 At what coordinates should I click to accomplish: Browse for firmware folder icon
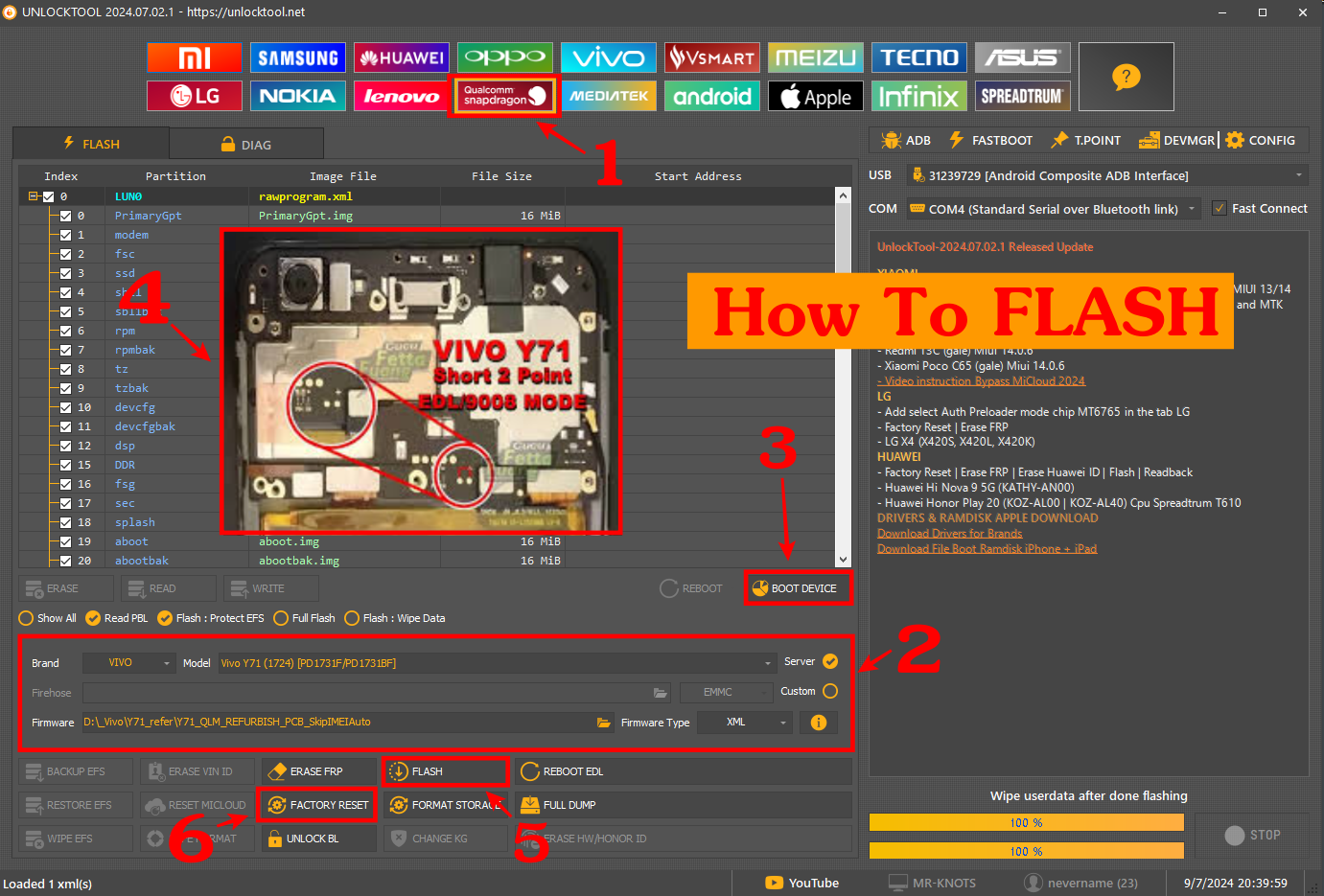(604, 723)
